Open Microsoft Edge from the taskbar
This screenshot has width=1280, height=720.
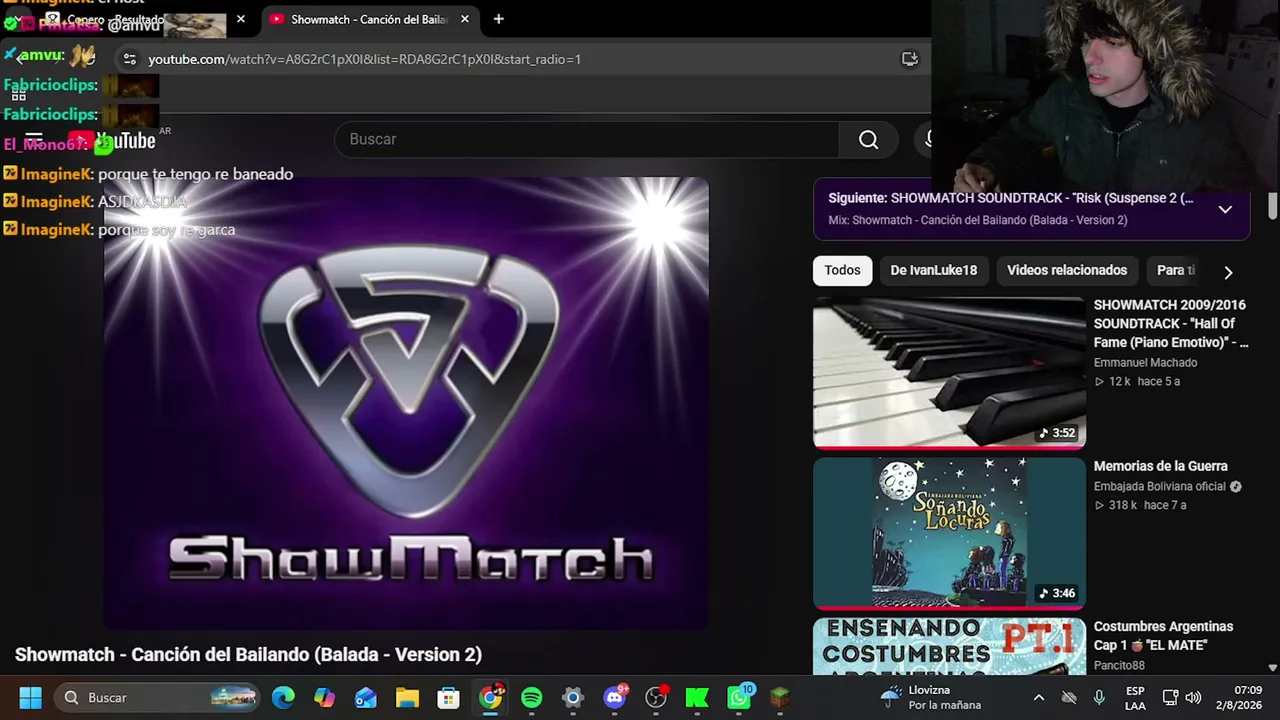tap(283, 698)
